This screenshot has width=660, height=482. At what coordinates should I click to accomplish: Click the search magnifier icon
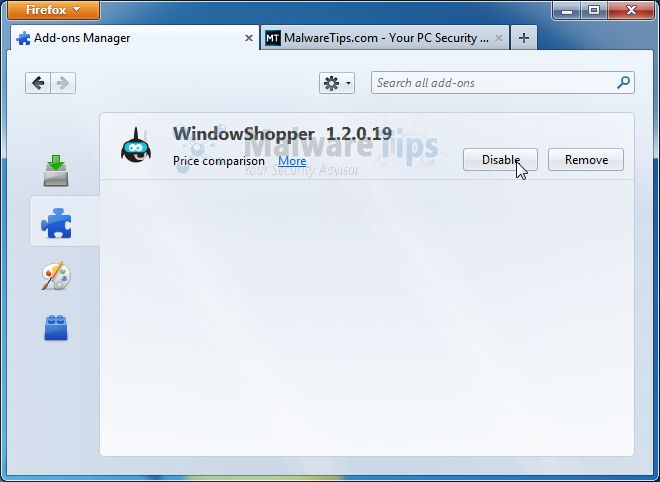click(x=623, y=83)
